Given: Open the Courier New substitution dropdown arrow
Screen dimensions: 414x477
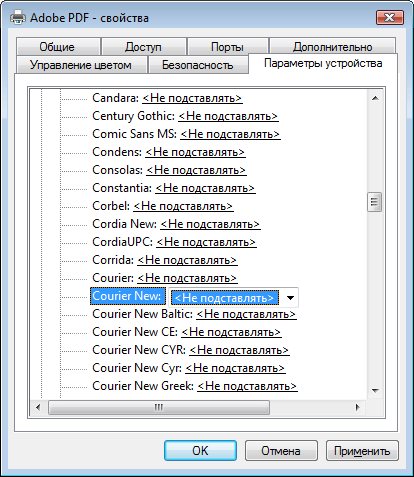Looking at the screenshot, I should tap(290, 297).
